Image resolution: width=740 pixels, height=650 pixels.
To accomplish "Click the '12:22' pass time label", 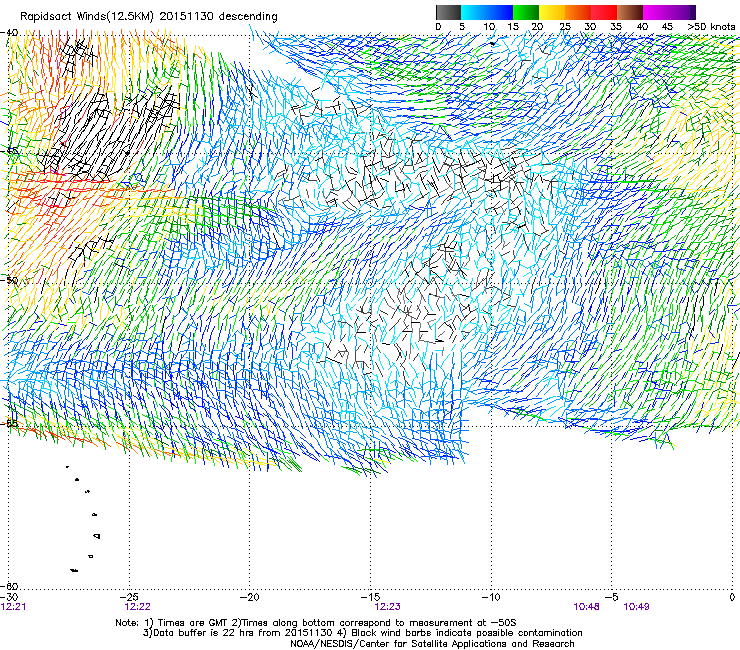I will (x=138, y=607).
